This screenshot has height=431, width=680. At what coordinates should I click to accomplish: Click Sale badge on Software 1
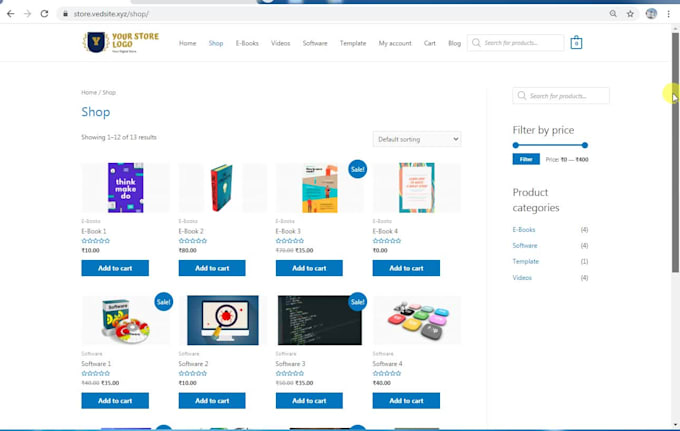point(163,302)
